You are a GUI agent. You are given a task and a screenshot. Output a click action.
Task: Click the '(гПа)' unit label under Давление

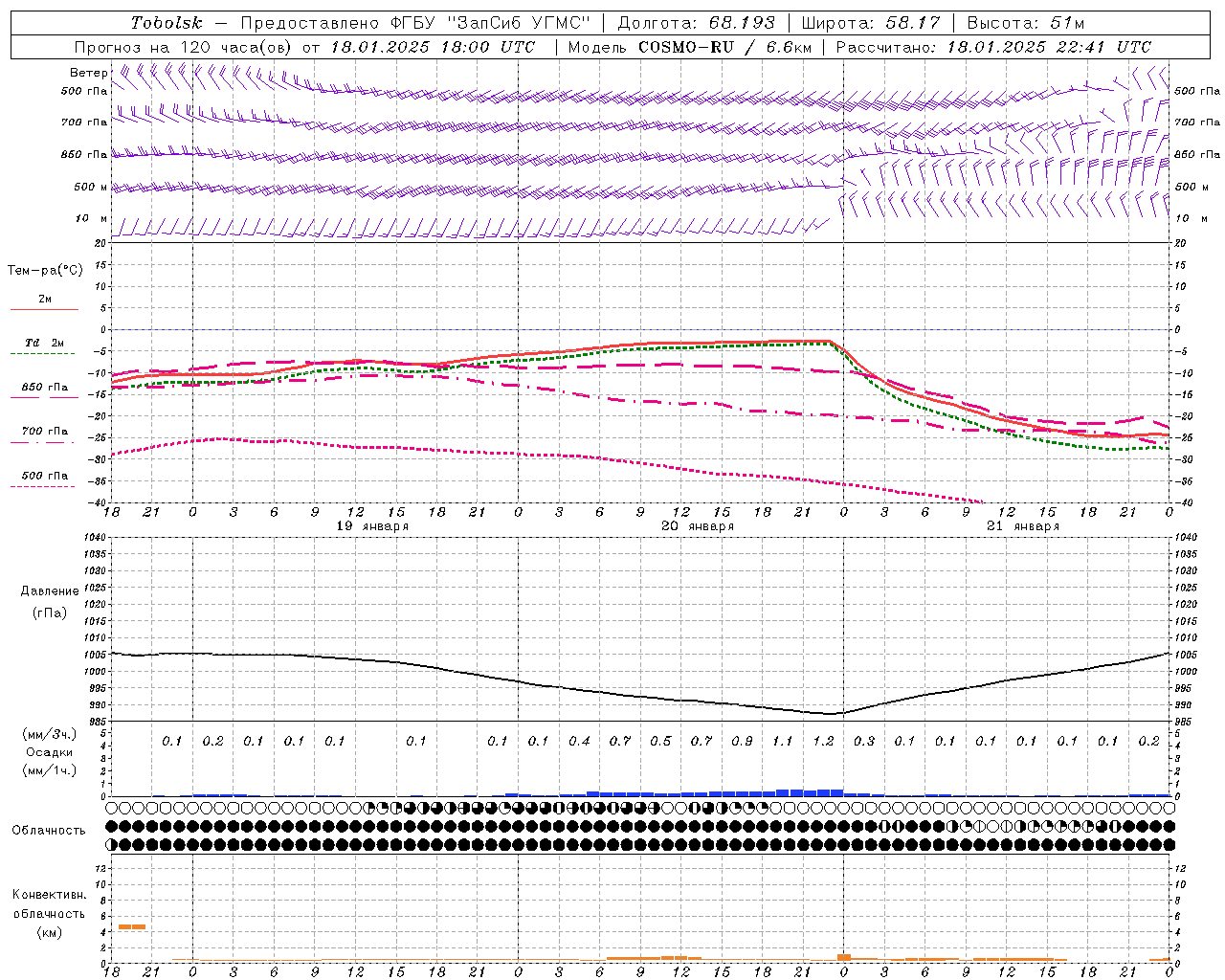[50, 612]
